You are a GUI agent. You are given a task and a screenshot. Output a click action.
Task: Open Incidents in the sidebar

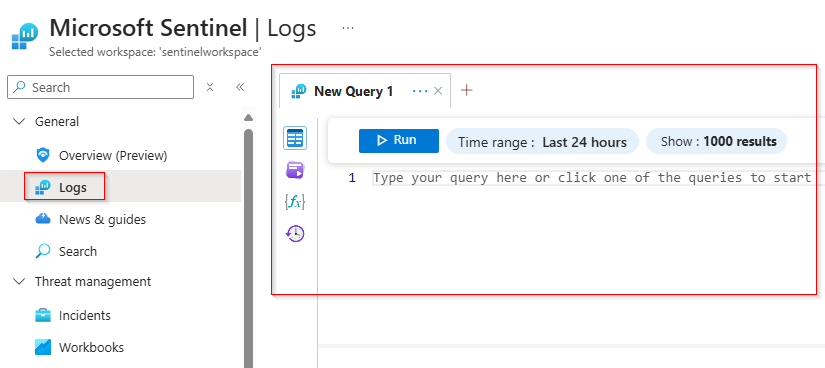(85, 316)
